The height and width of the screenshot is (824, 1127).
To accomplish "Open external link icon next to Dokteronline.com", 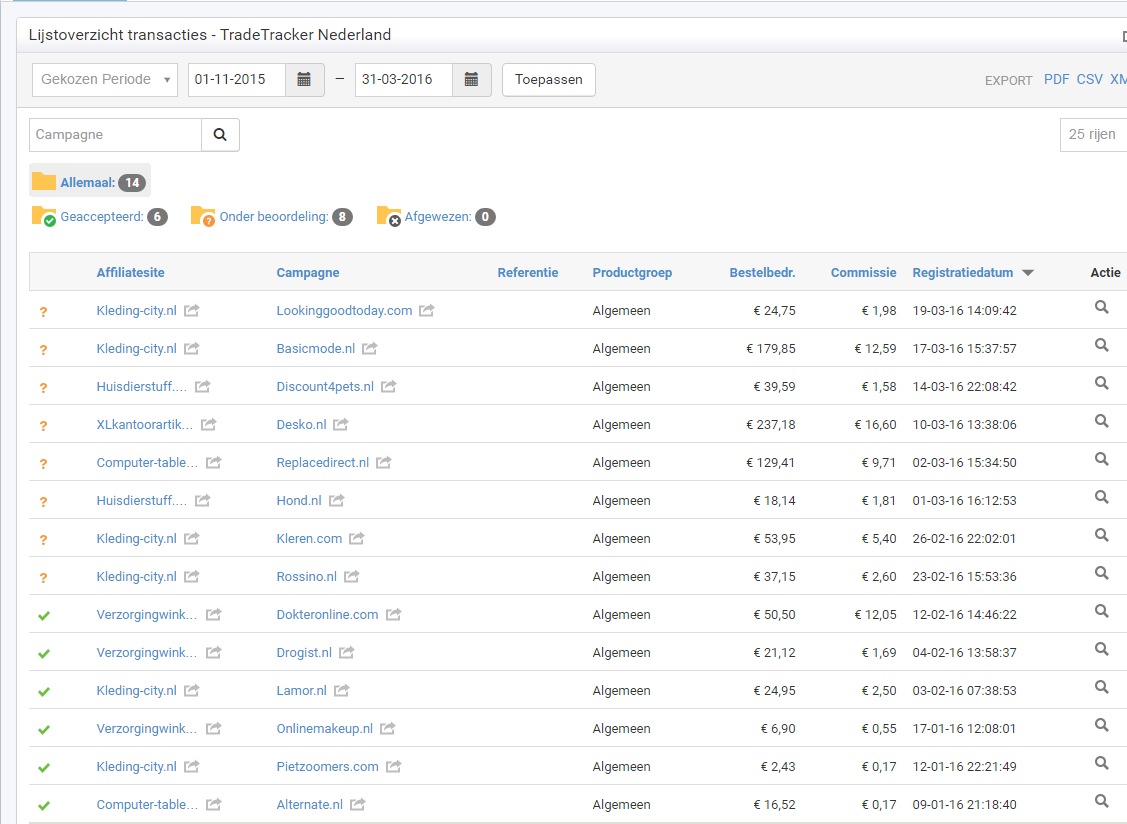I will point(393,615).
